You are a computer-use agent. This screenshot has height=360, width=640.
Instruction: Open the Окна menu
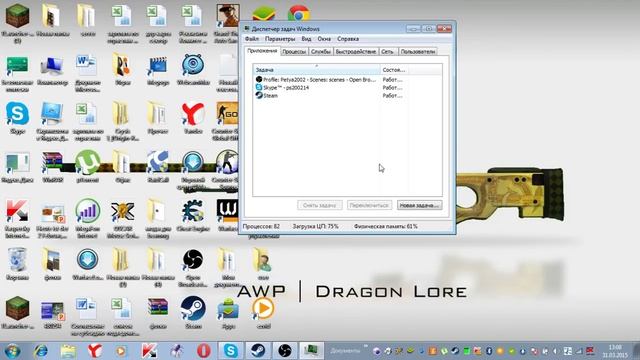tap(324, 39)
